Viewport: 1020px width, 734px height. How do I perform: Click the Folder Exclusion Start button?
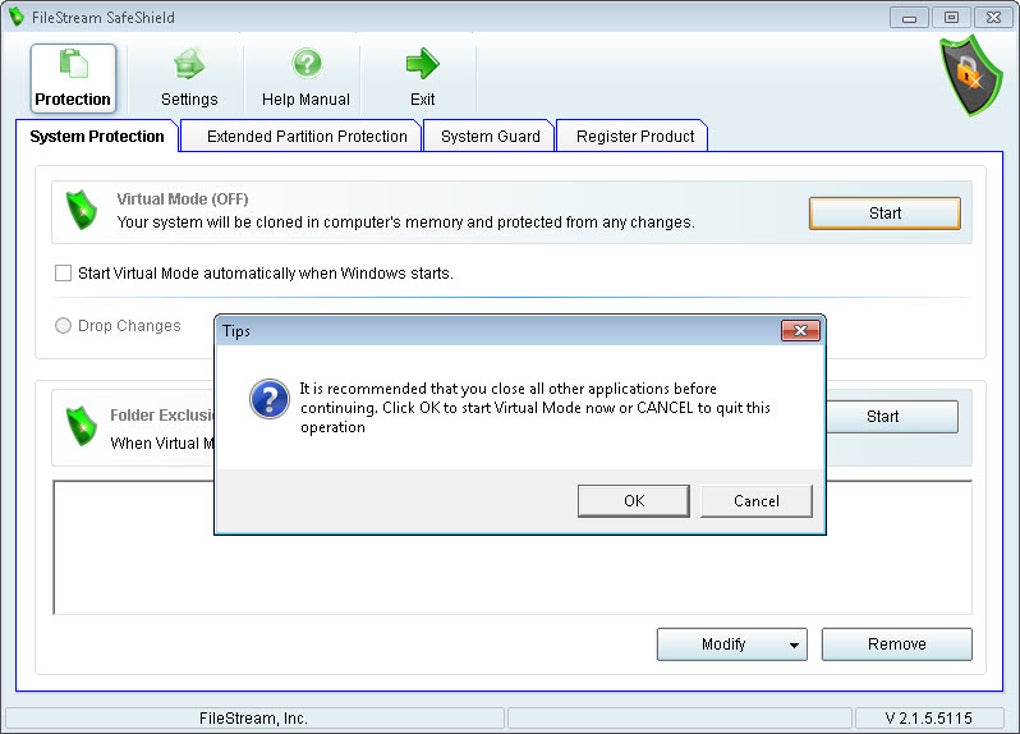coord(892,416)
